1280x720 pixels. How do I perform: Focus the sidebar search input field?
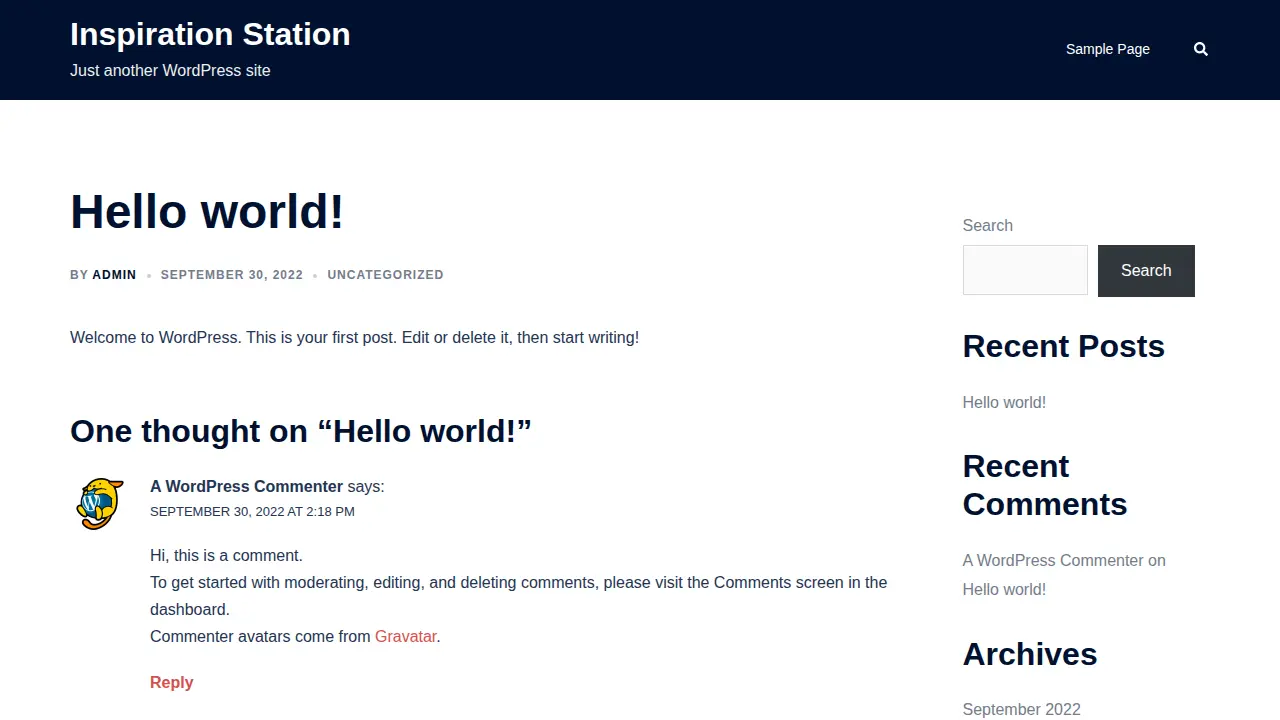[1025, 270]
